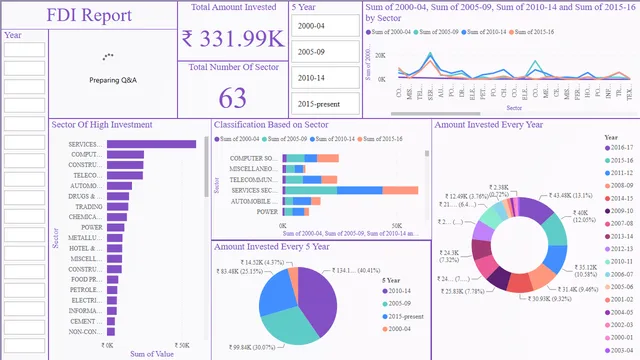Screen dimensions: 640x360
Task: Click 2013-14 in the donut Year legend
Action: pyautogui.click(x=619, y=236)
